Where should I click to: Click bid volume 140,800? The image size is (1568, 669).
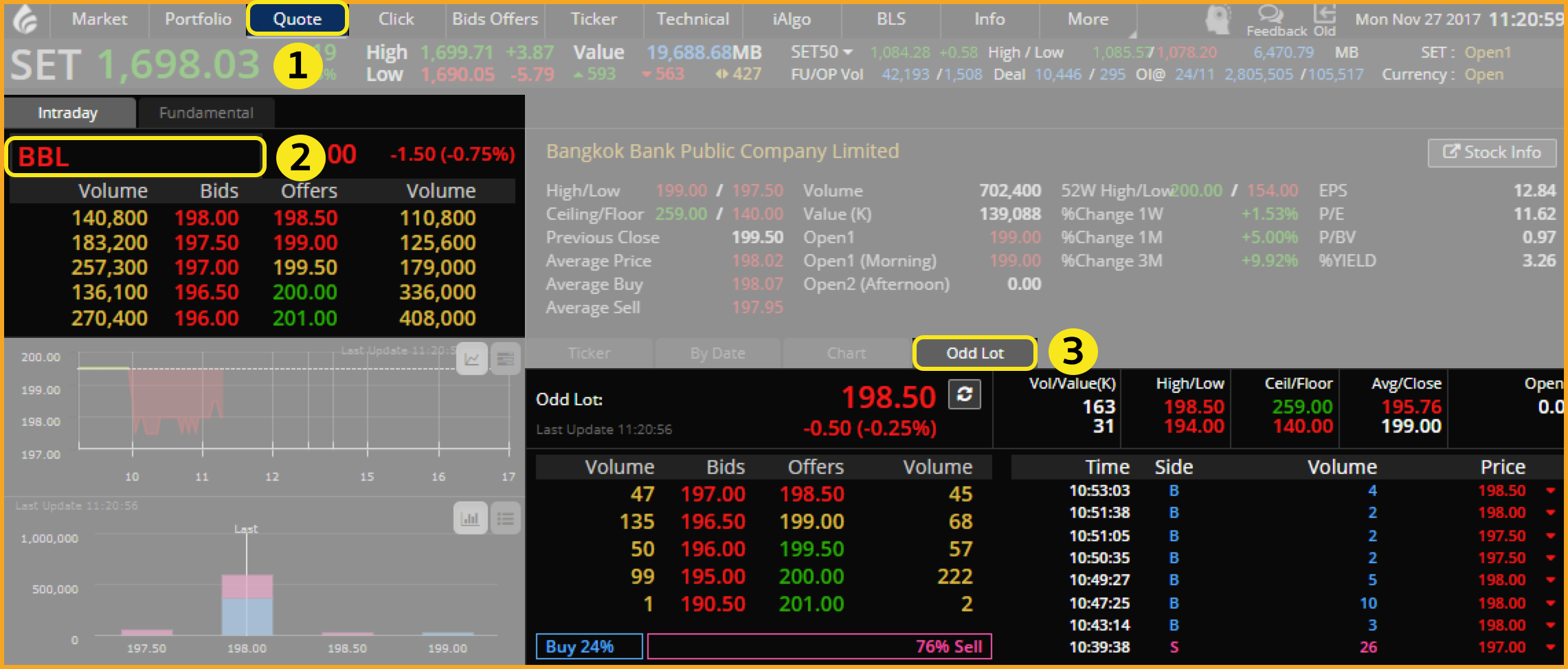tap(109, 218)
